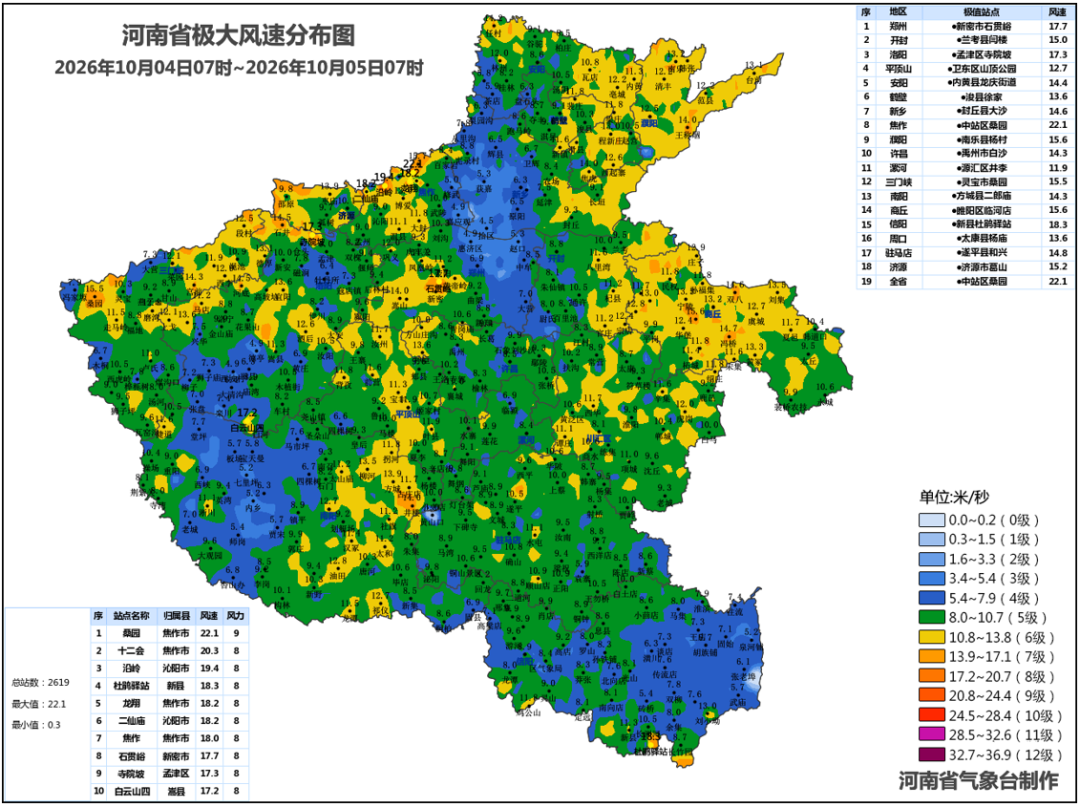Click the 0.3~1.5 (1级) legend color swatch

click(931, 539)
